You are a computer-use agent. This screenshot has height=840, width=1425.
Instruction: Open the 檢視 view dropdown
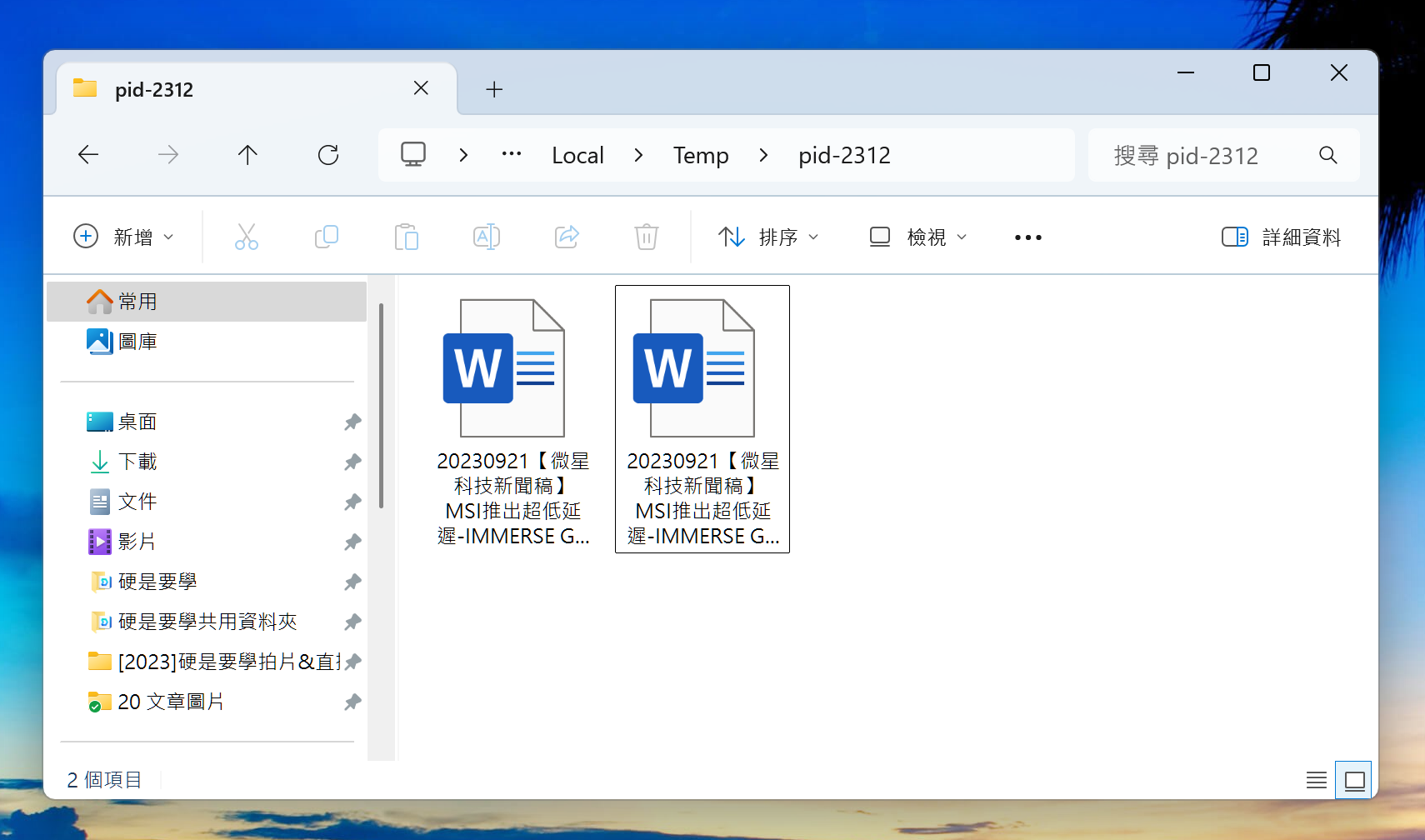click(x=917, y=237)
